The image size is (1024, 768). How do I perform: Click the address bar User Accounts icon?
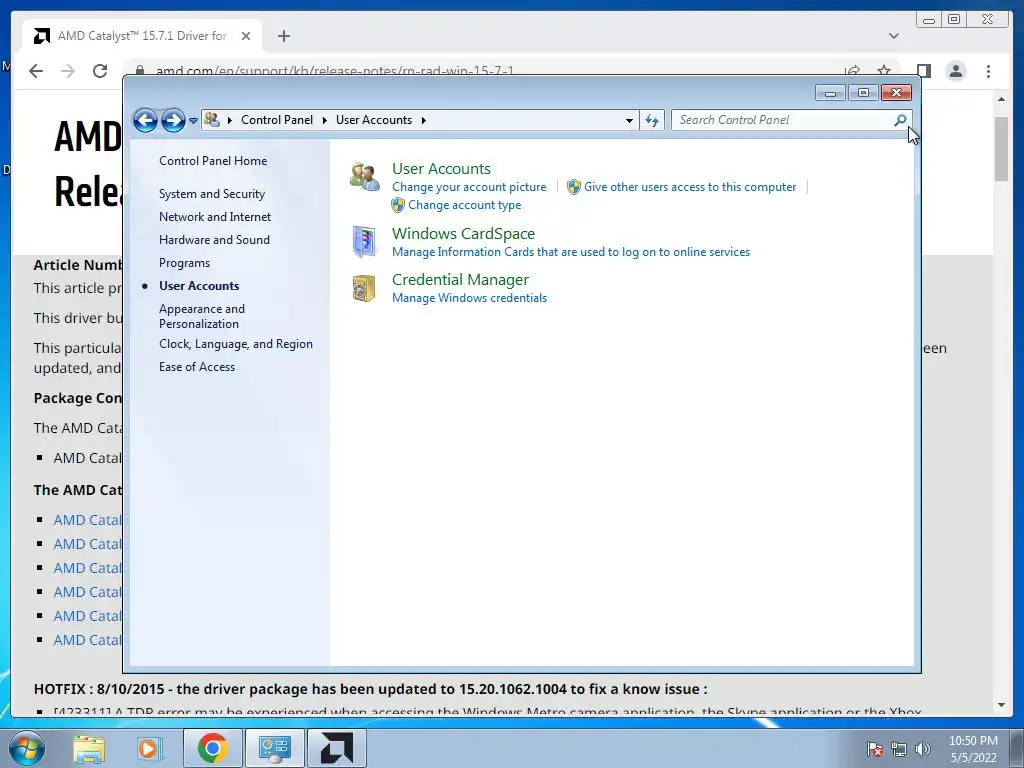(212, 120)
